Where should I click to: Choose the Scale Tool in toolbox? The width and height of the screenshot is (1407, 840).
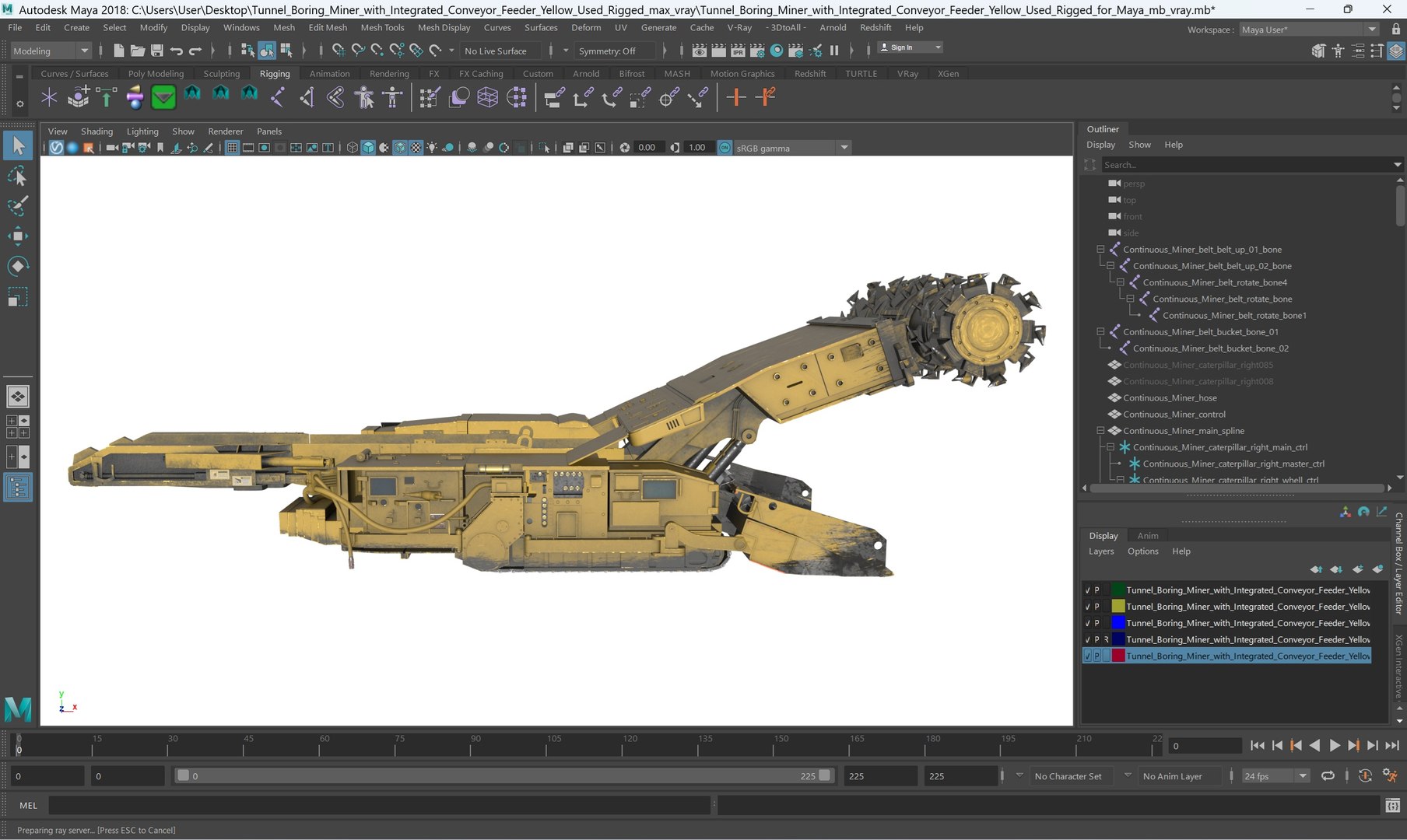[x=18, y=296]
